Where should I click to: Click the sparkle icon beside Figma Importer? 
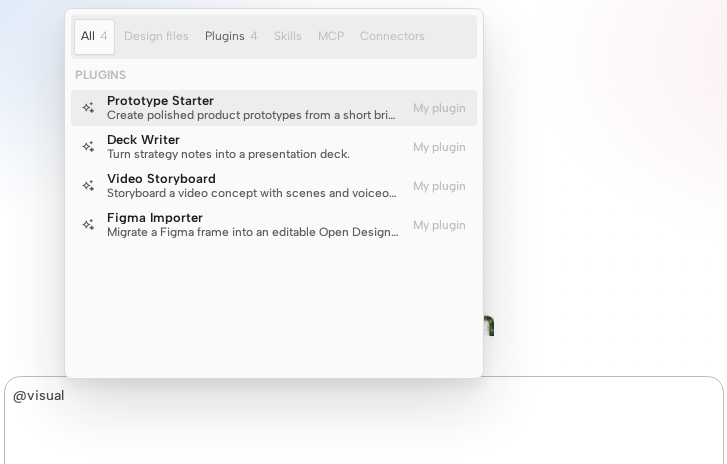[x=88, y=225]
